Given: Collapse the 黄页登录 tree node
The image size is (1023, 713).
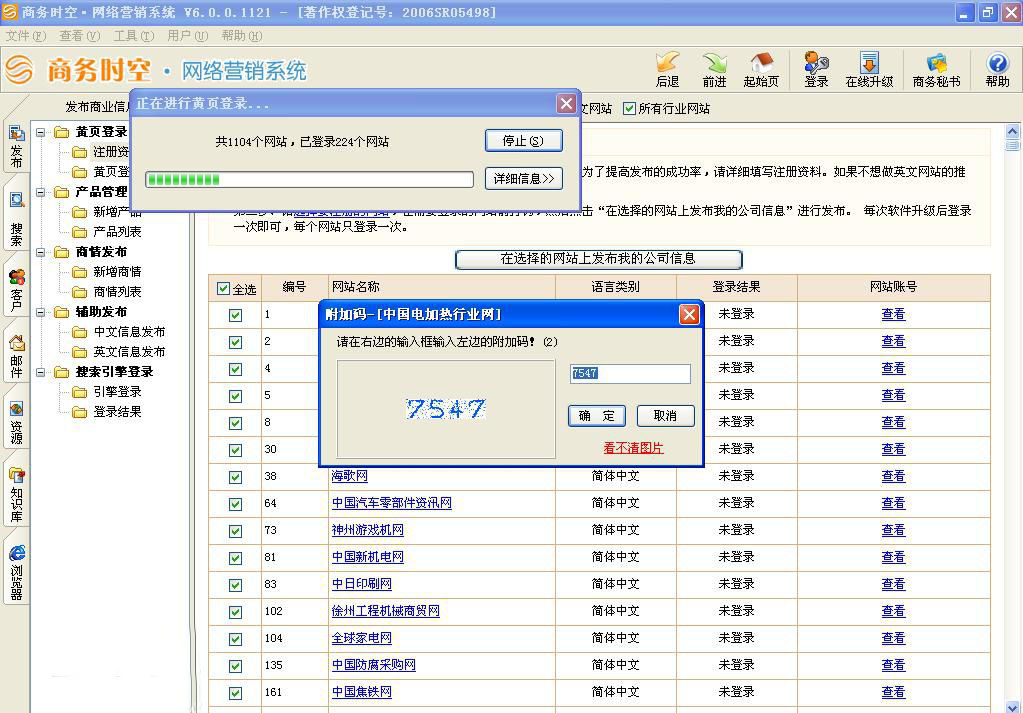Looking at the screenshot, I should tap(42, 132).
